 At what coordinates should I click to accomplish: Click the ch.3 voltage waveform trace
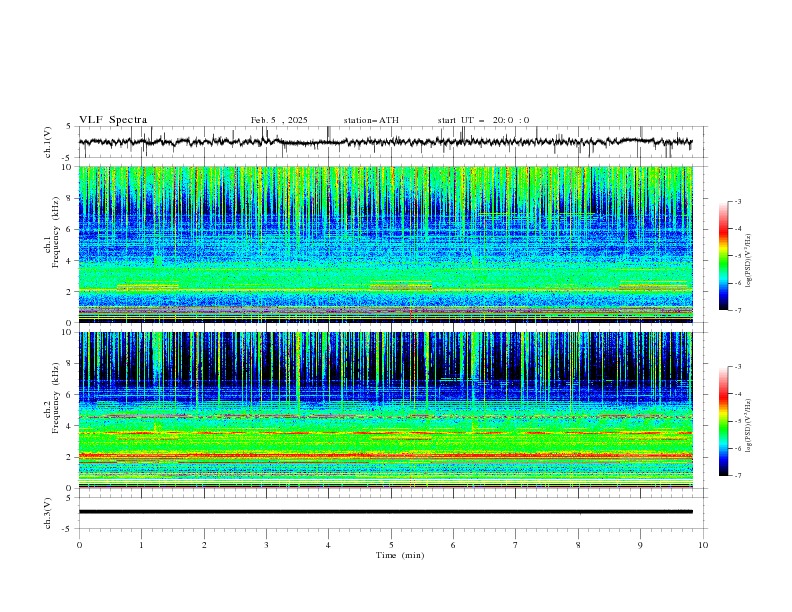(386, 512)
